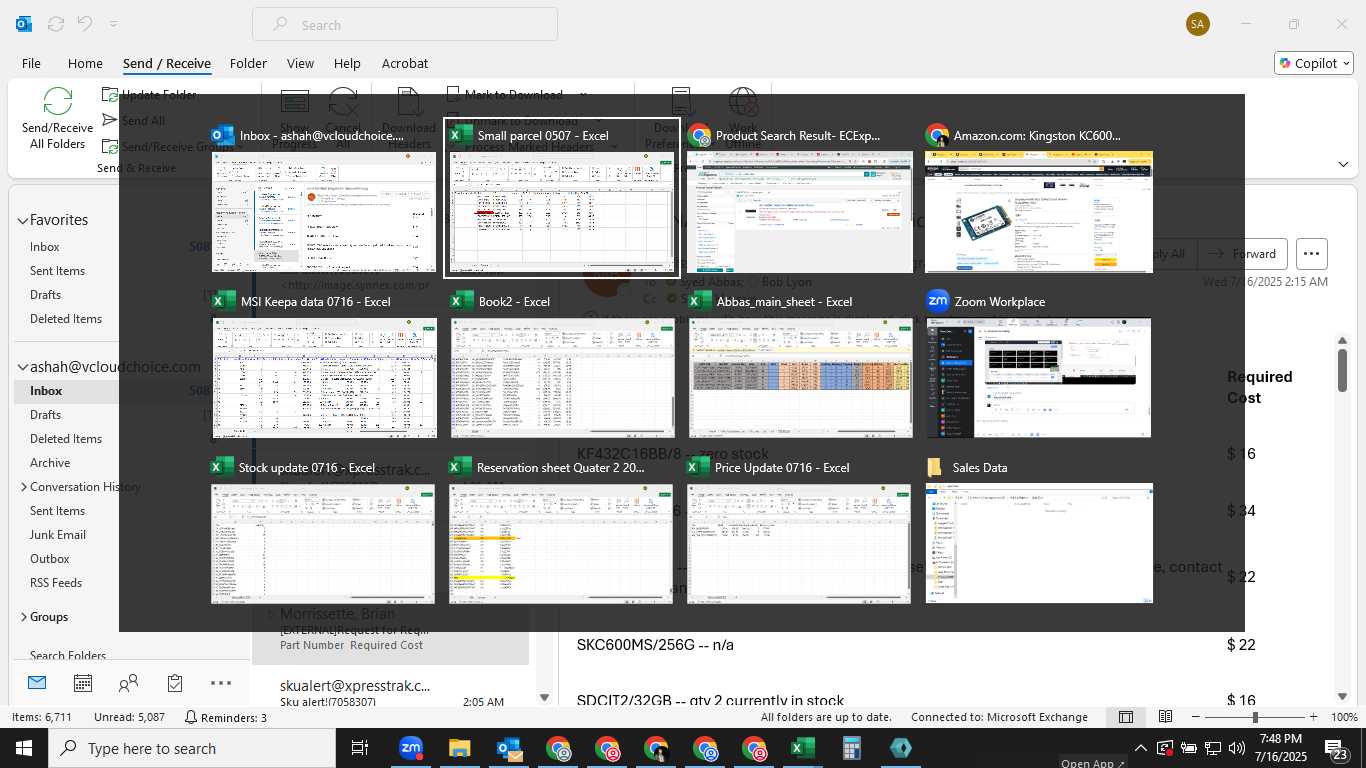Switch to Small parcel 0507 Excel window
This screenshot has width=1366, height=768.
(x=562, y=198)
